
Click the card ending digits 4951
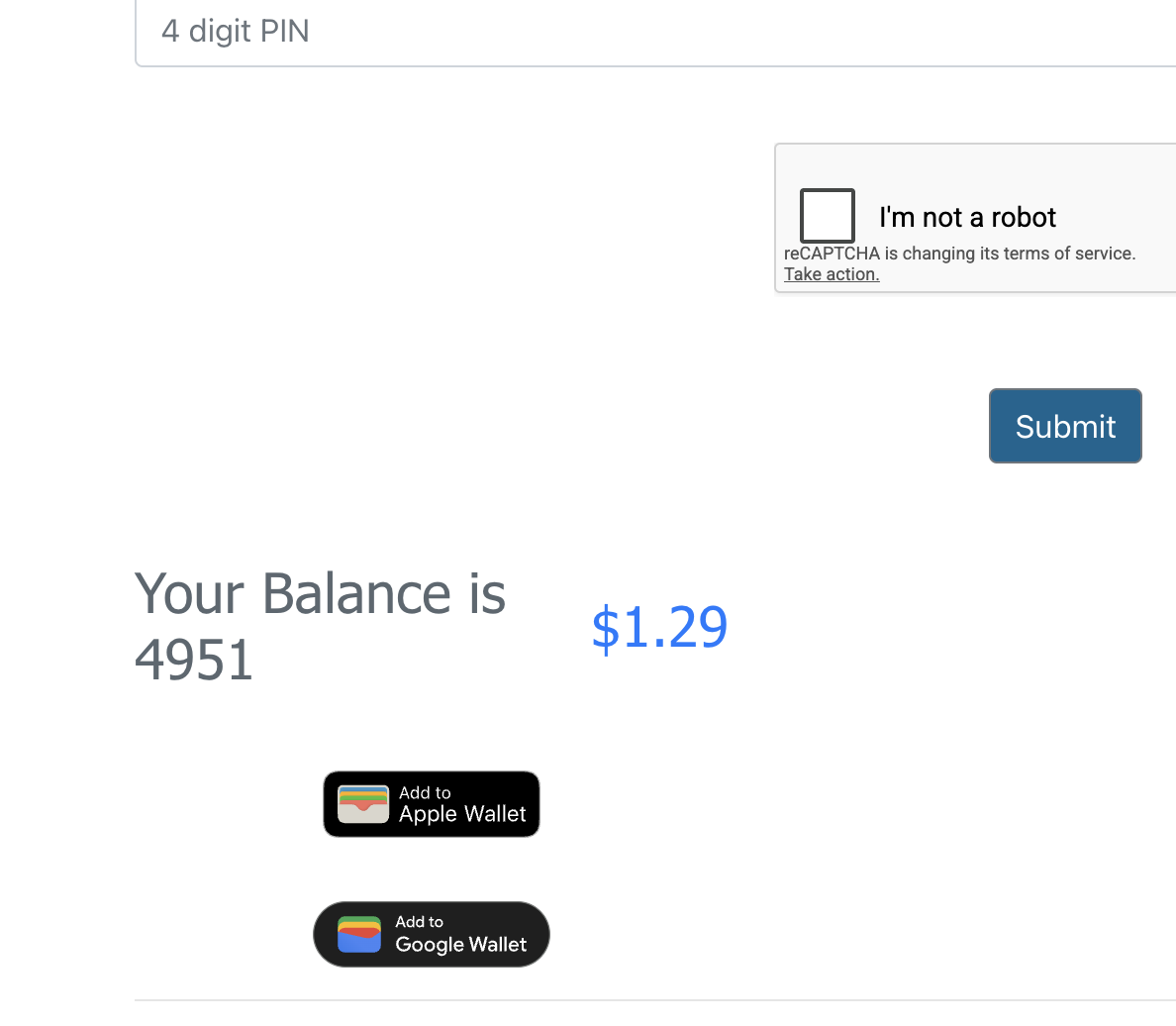pos(194,660)
